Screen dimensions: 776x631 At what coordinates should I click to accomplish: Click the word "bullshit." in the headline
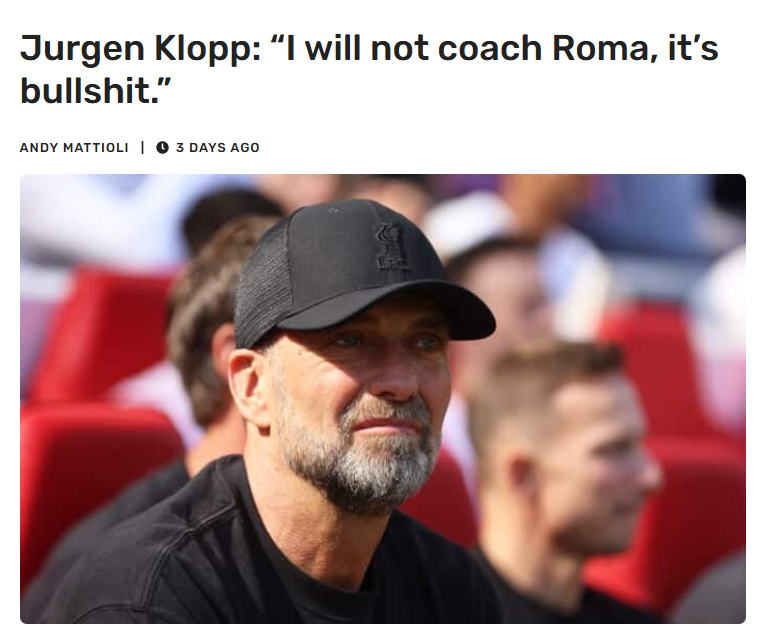pos(95,92)
